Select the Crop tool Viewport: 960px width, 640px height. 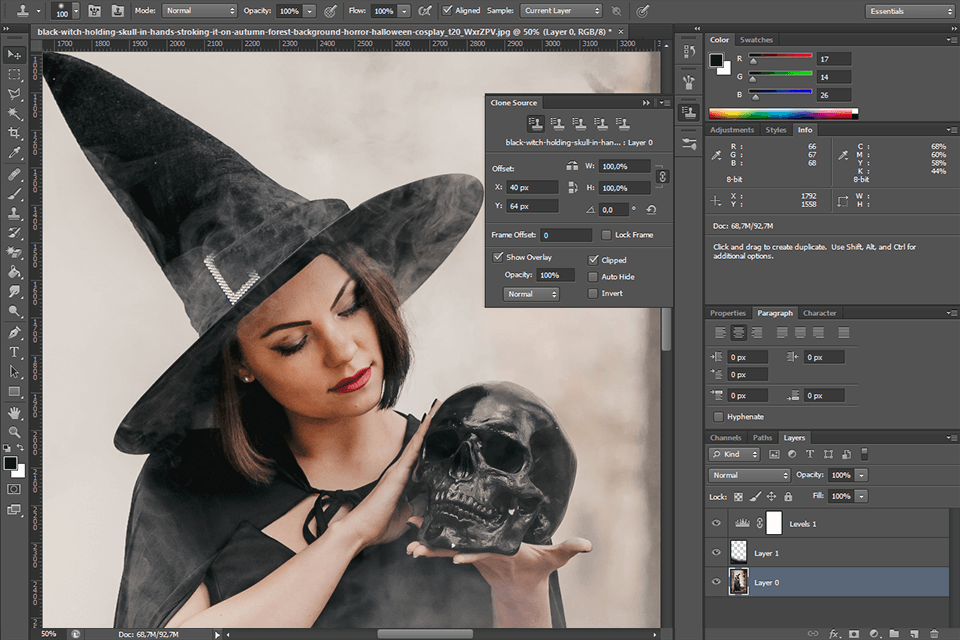(15, 134)
